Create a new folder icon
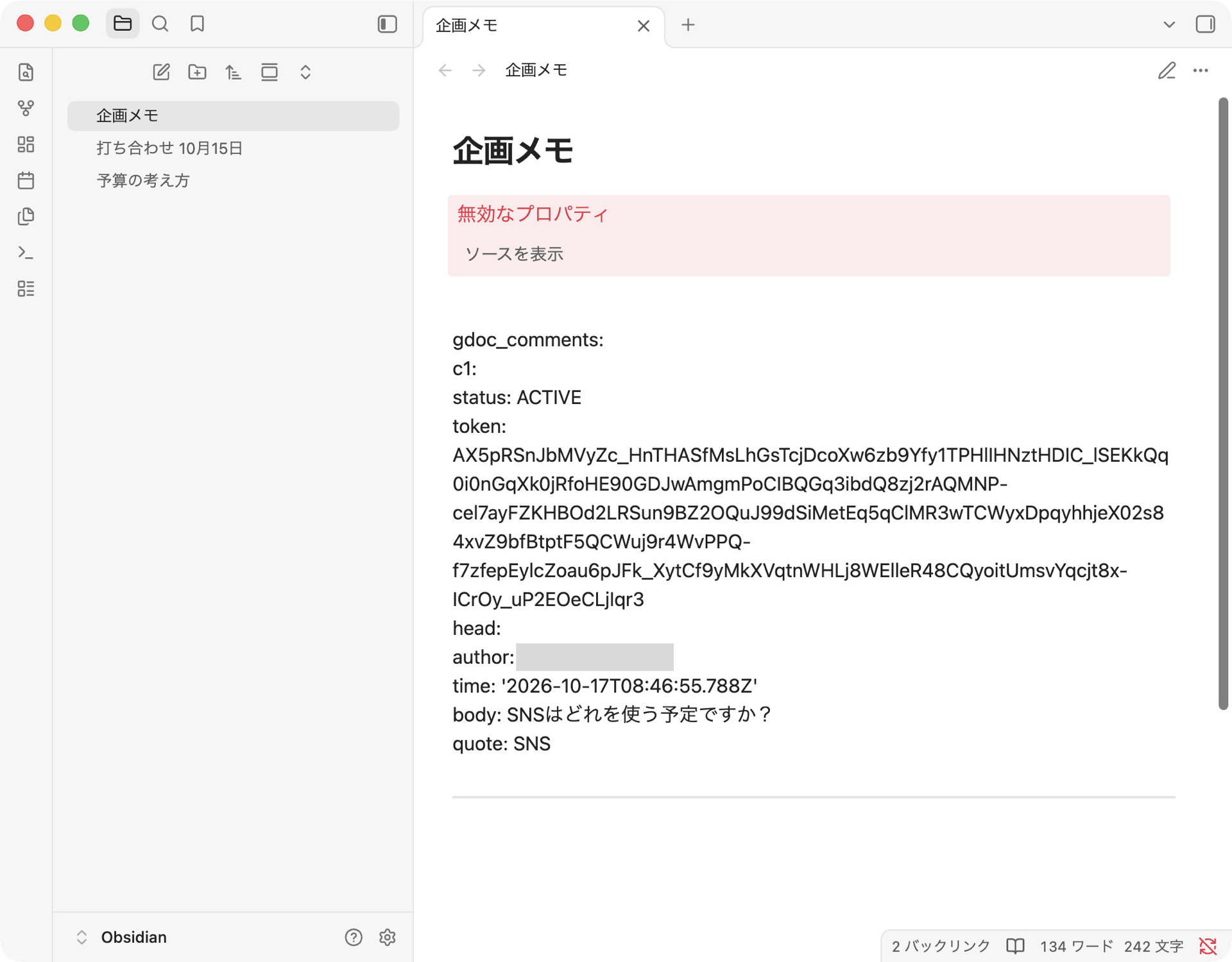 [197, 72]
